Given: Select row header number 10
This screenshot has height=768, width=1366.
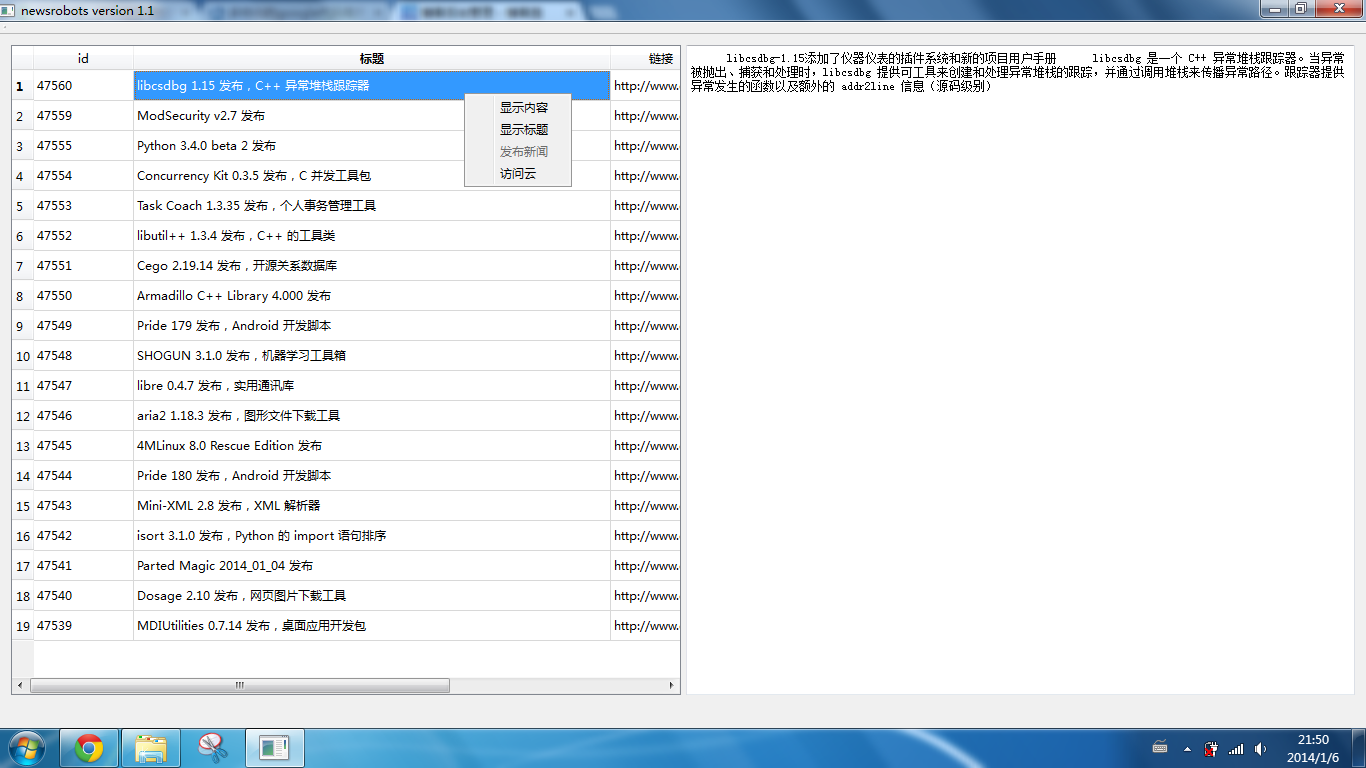Looking at the screenshot, I should coord(22,356).
